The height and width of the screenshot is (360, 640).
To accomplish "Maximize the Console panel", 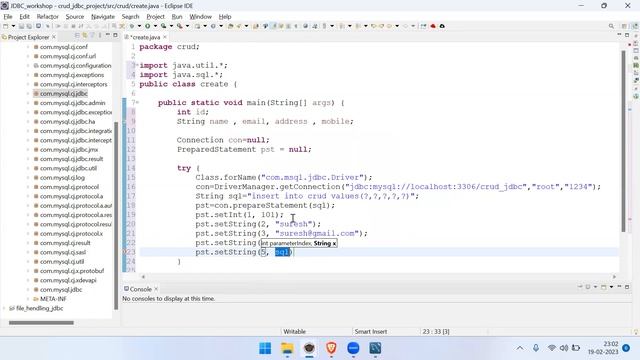I will [627, 287].
